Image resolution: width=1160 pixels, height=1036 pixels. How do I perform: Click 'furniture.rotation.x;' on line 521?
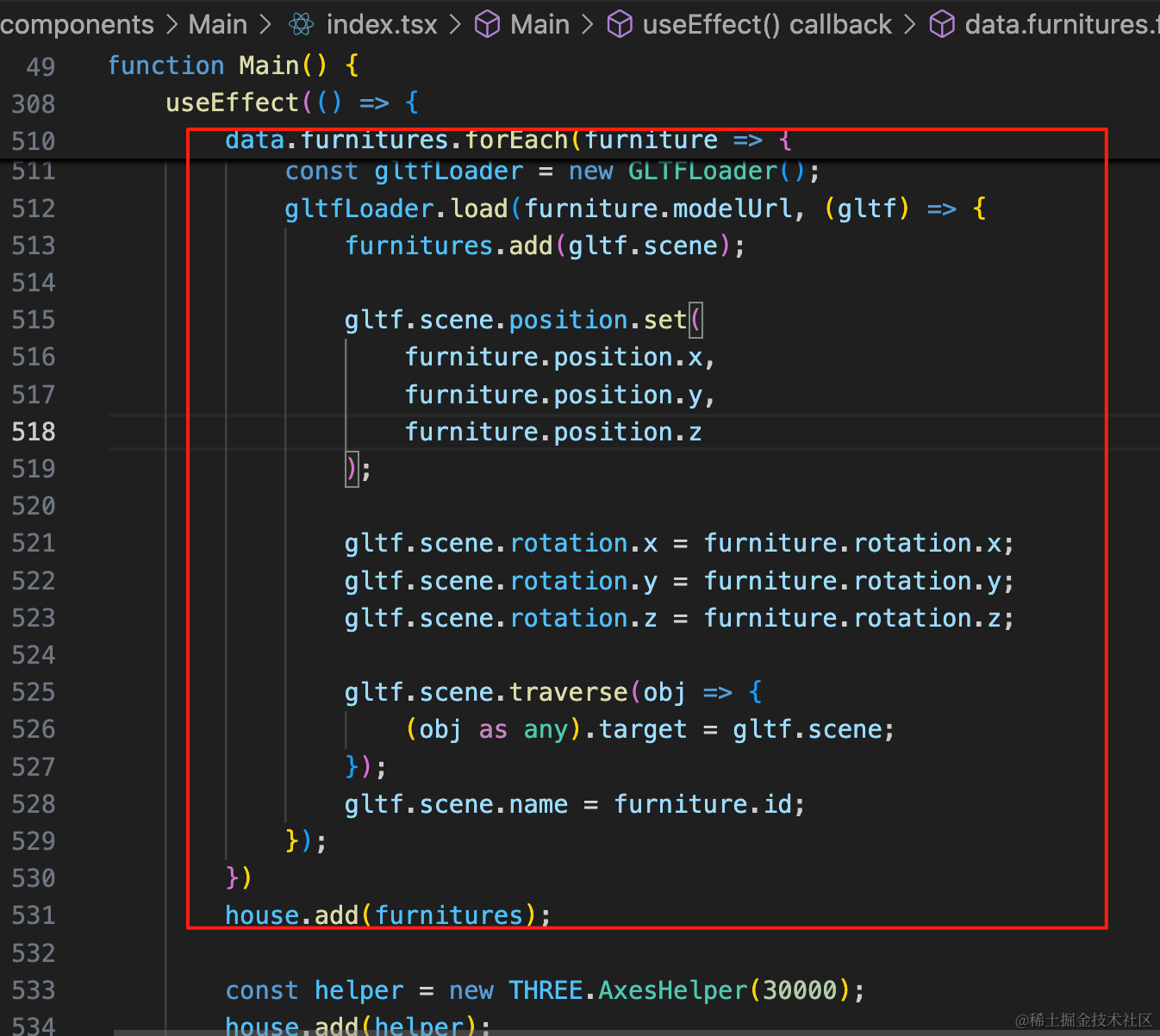click(859, 543)
